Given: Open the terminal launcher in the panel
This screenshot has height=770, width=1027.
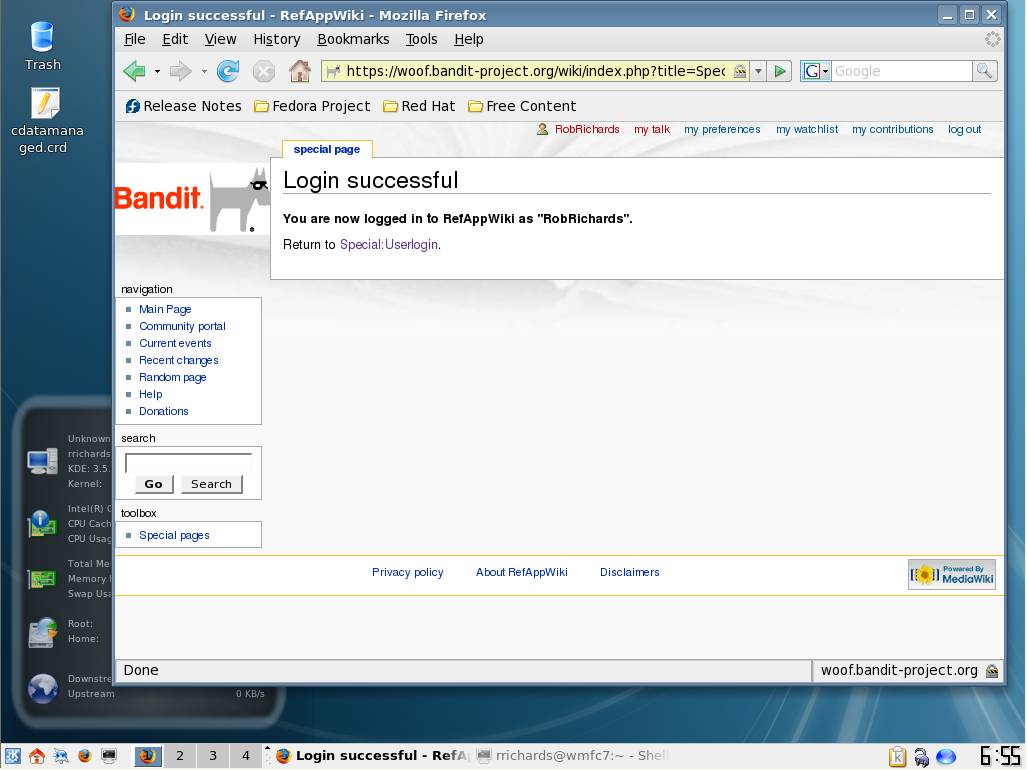Looking at the screenshot, I should coord(109,756).
